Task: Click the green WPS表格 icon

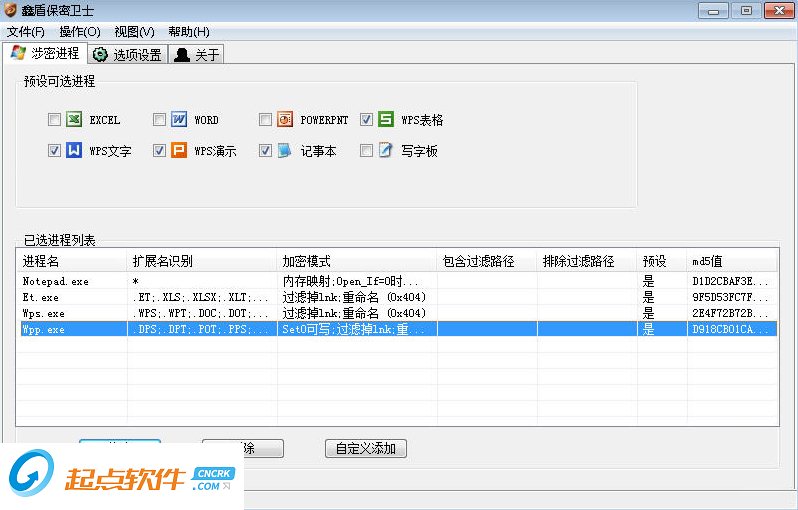Action: (386, 119)
